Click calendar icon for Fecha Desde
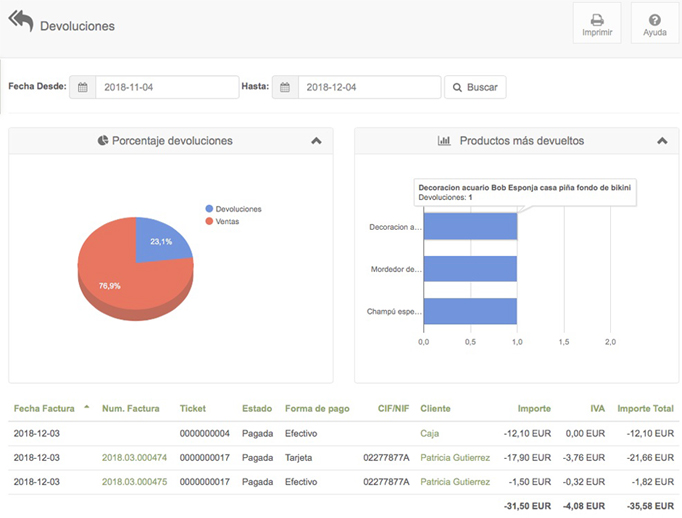Image resolution: width=682 pixels, height=518 pixels. (83, 88)
